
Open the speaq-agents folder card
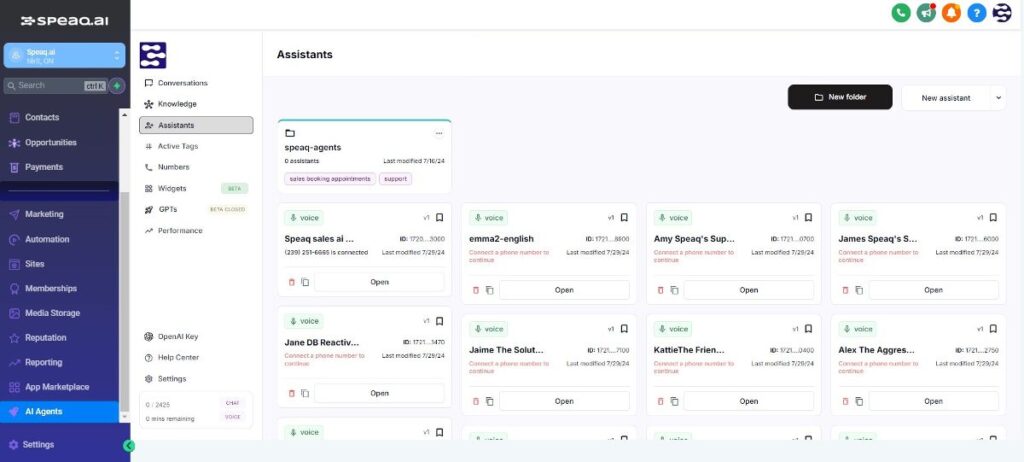coord(364,156)
